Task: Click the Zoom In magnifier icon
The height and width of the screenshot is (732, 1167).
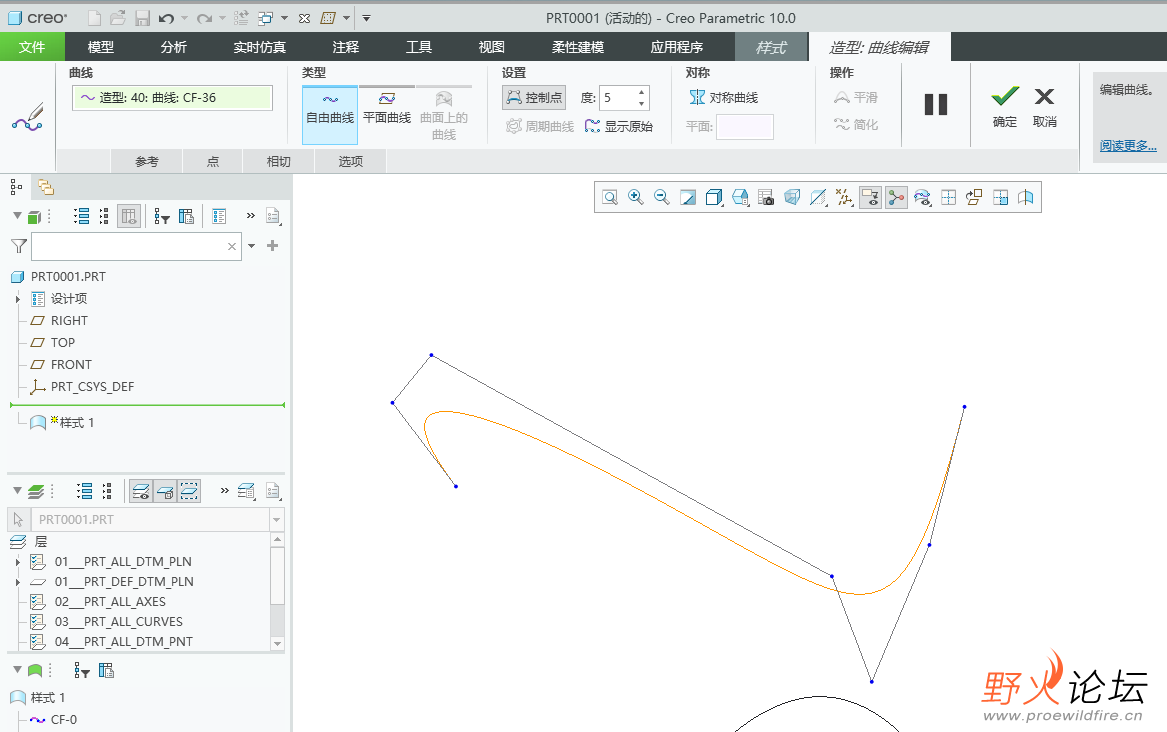Action: 636,197
